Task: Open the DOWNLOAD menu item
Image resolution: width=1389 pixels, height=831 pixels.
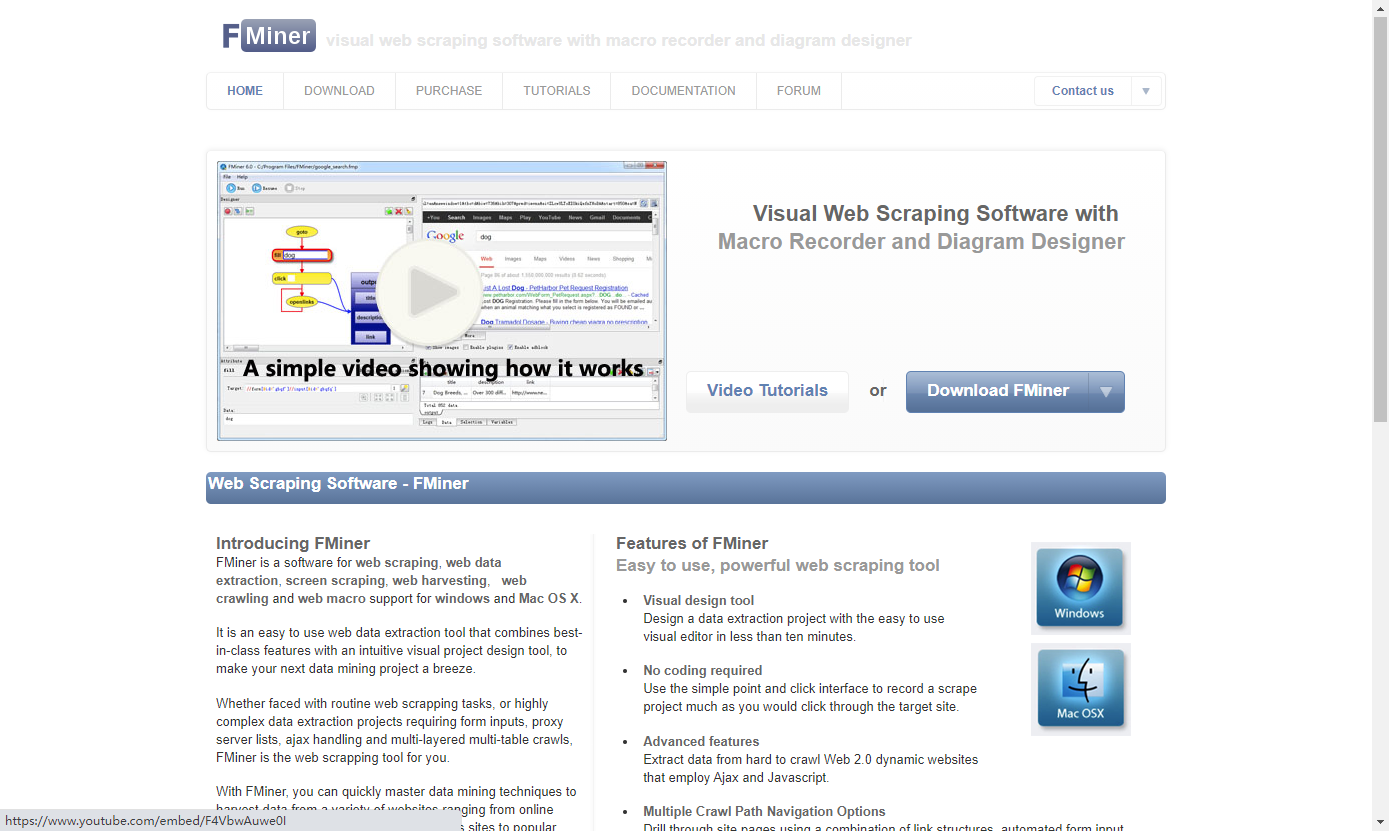Action: (x=339, y=91)
